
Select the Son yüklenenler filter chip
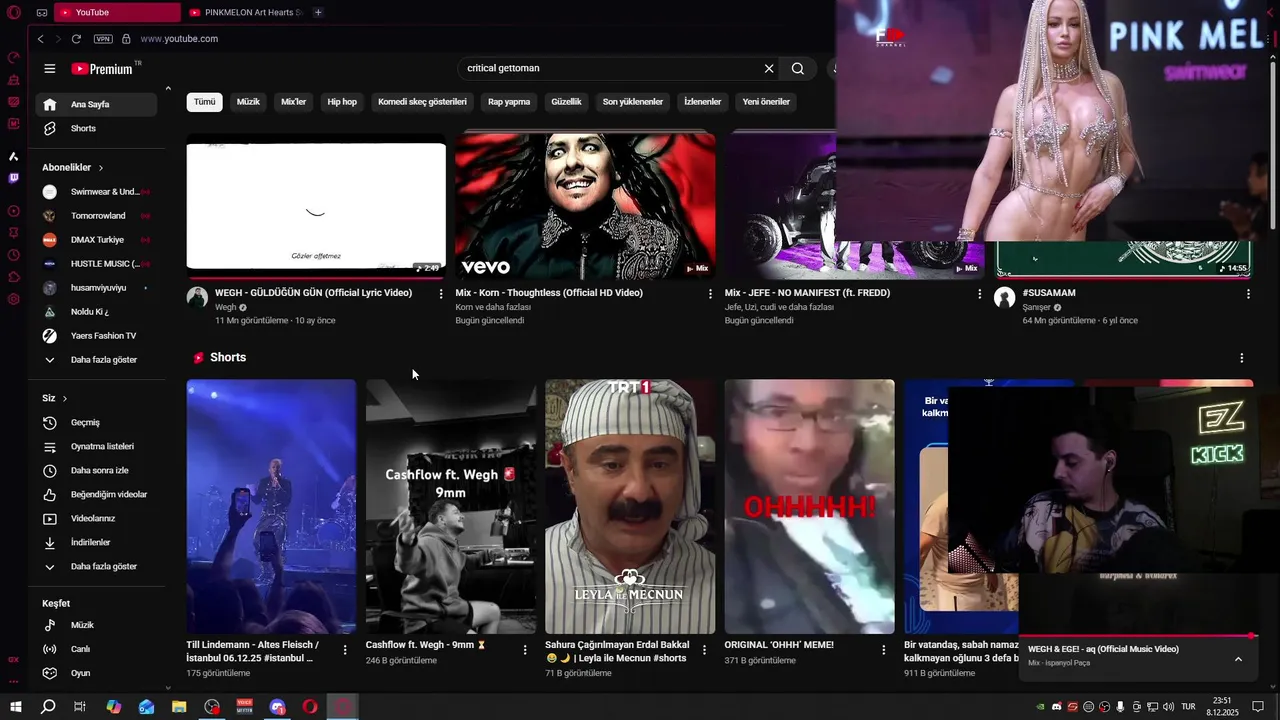[633, 102]
